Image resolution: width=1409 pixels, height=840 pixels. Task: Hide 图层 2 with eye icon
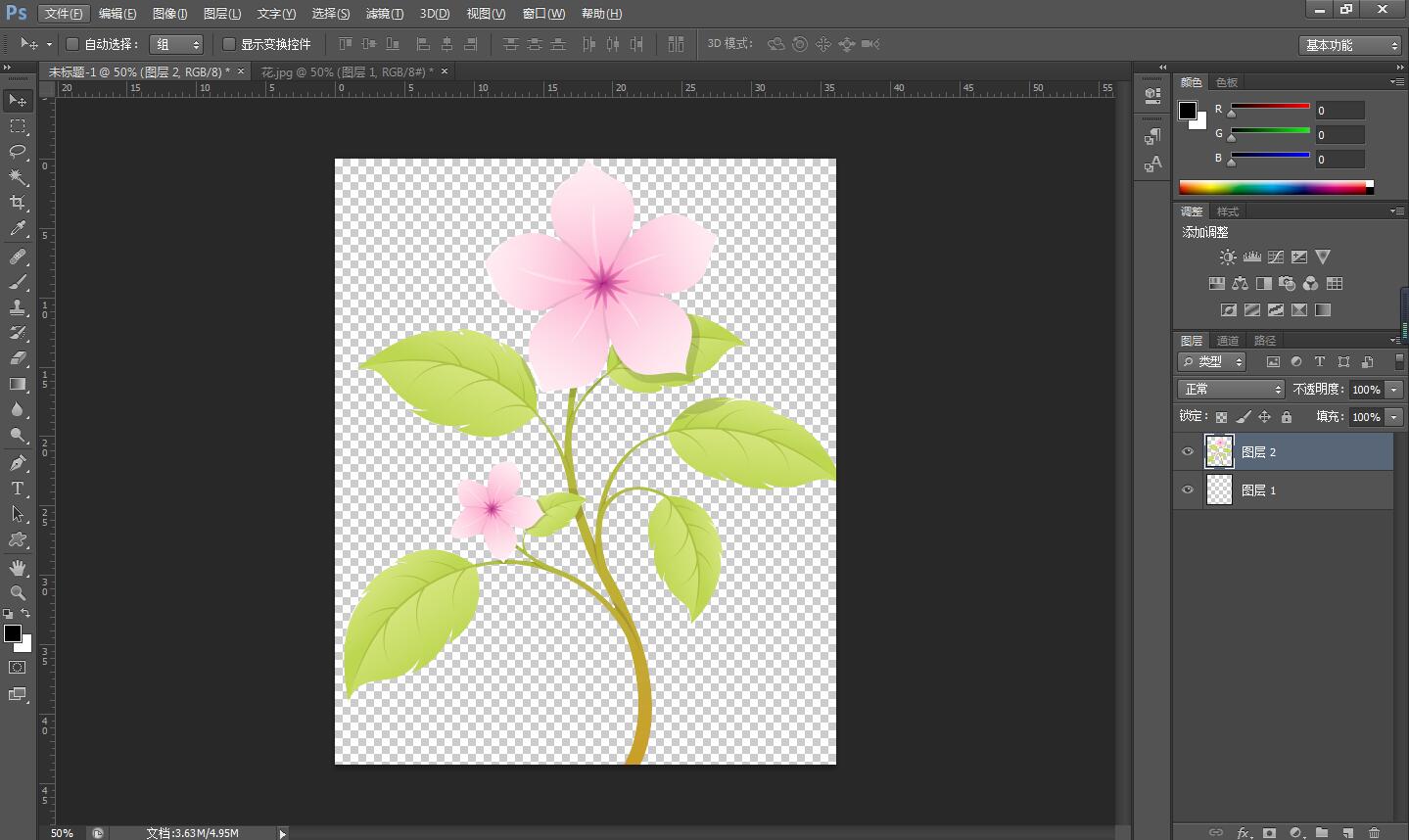1188,452
